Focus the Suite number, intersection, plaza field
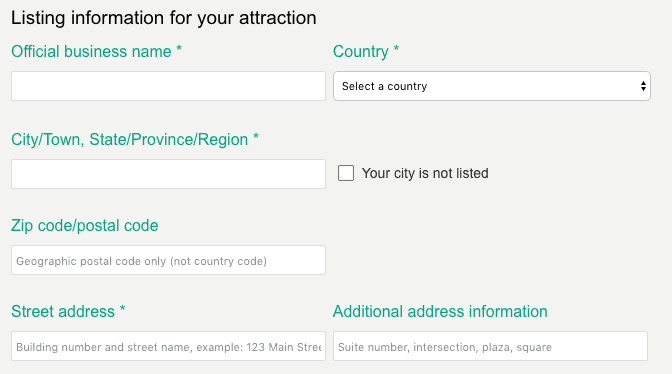This screenshot has width=672, height=374. pos(490,346)
